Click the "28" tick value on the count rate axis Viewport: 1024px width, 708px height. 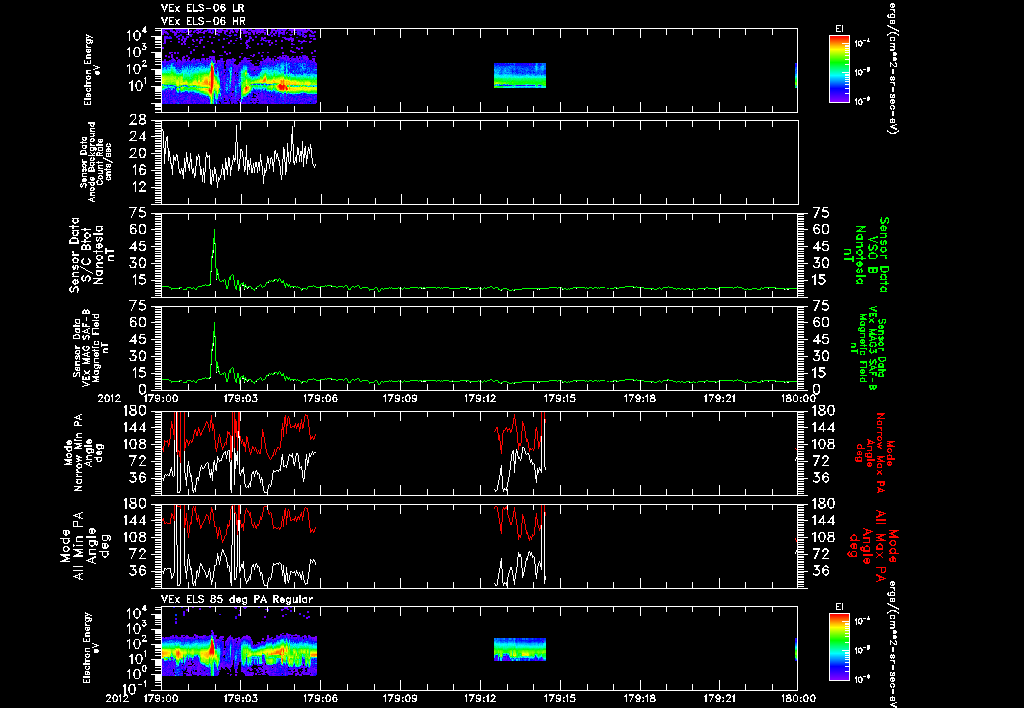[x=137, y=120]
